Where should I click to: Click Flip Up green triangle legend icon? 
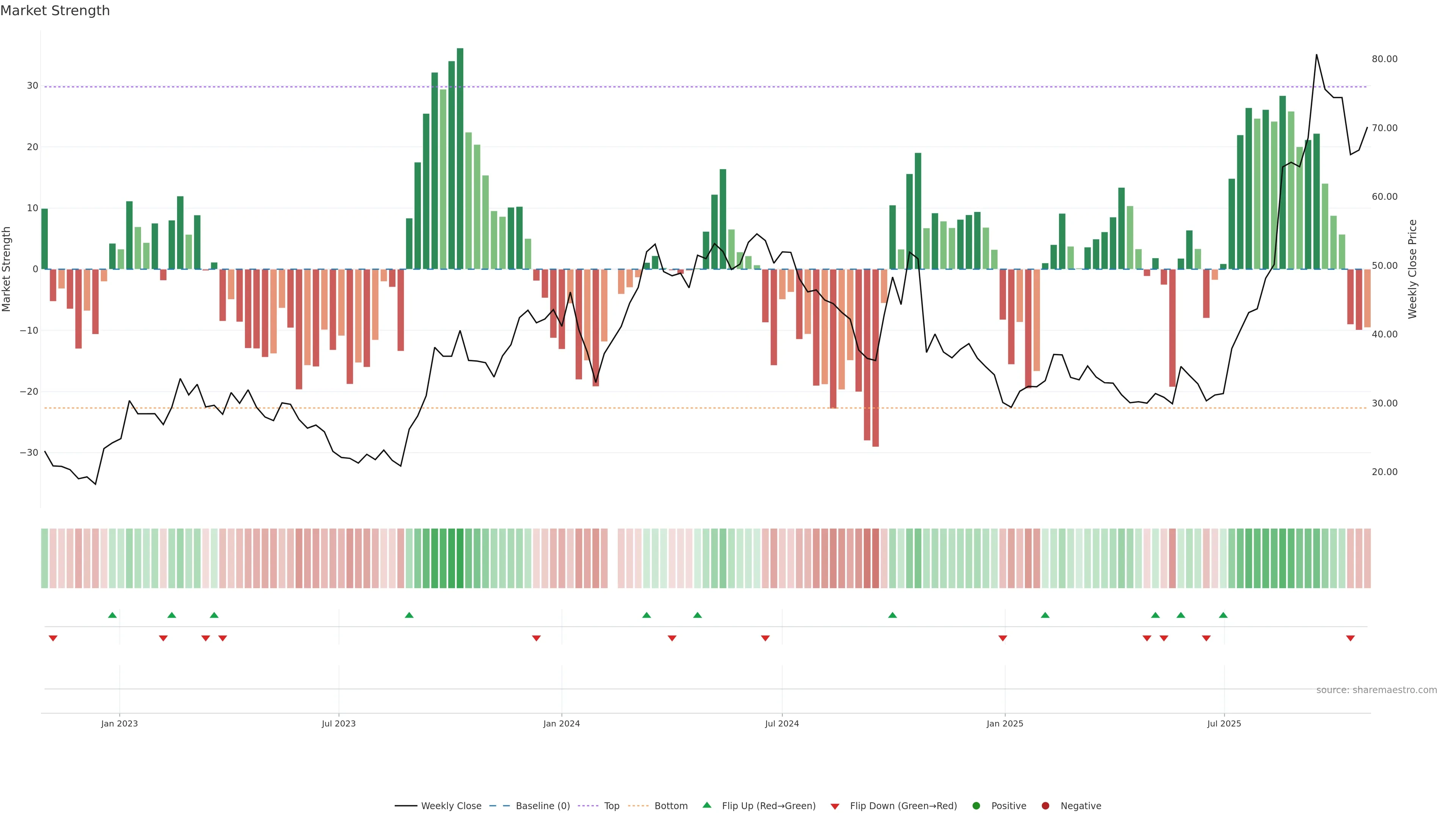706,805
